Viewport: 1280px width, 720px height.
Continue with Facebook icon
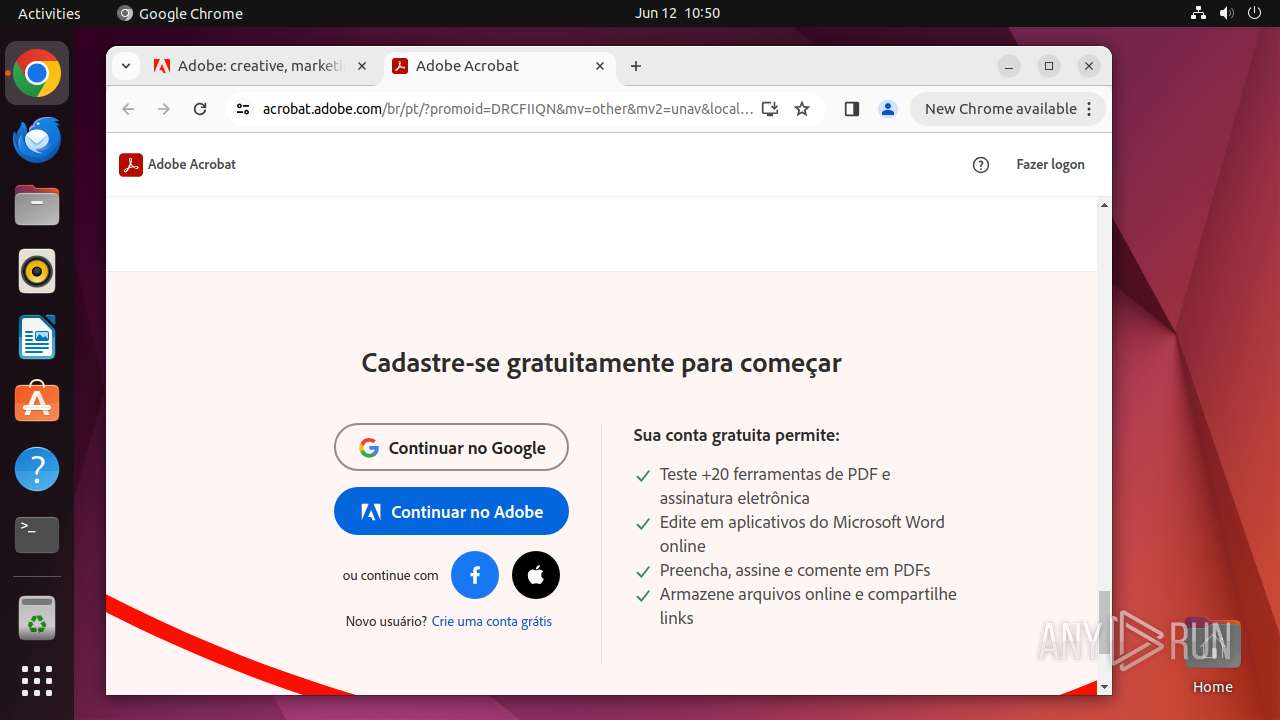click(x=475, y=575)
